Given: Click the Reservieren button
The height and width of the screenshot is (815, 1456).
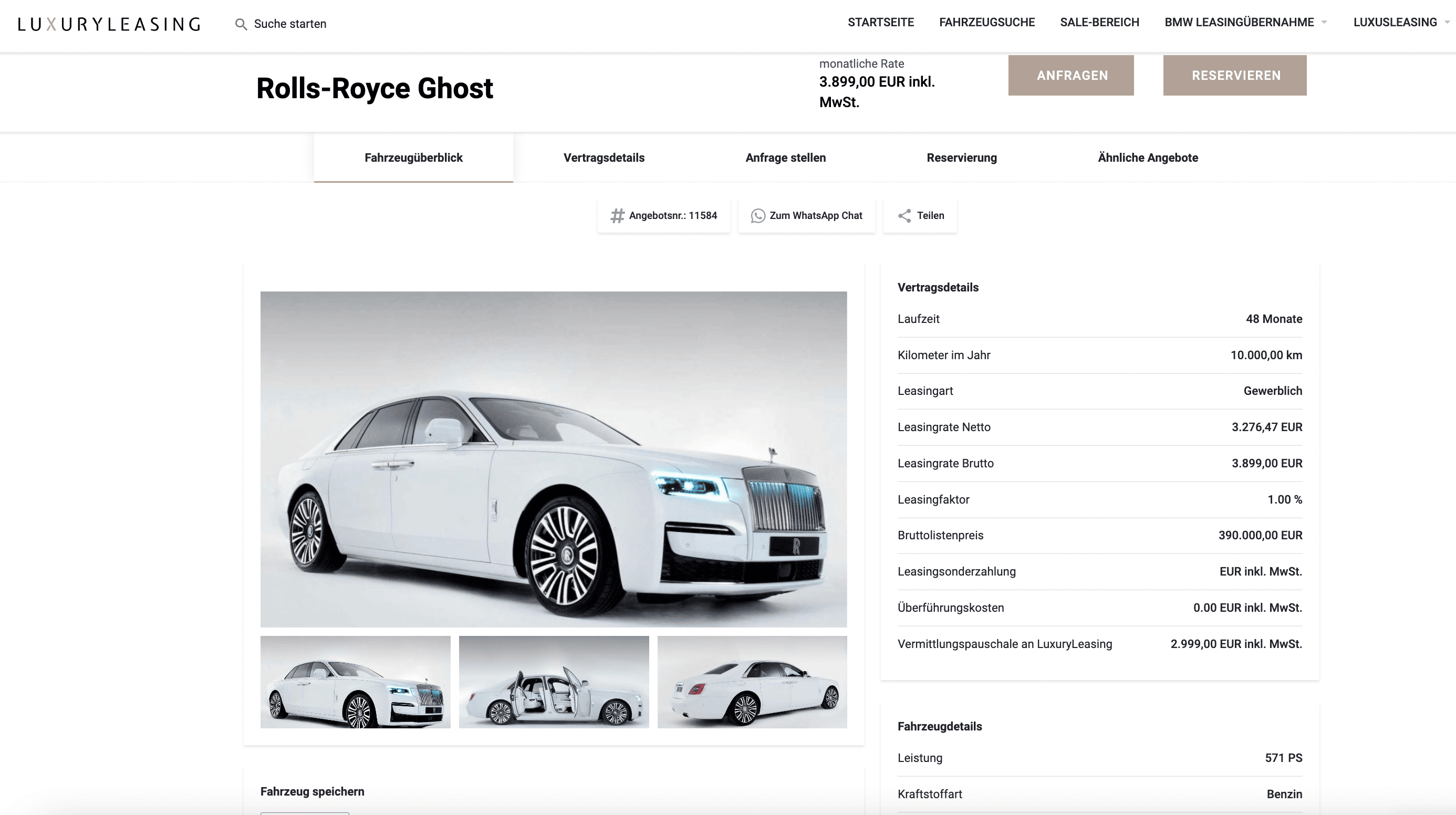Looking at the screenshot, I should [x=1234, y=75].
